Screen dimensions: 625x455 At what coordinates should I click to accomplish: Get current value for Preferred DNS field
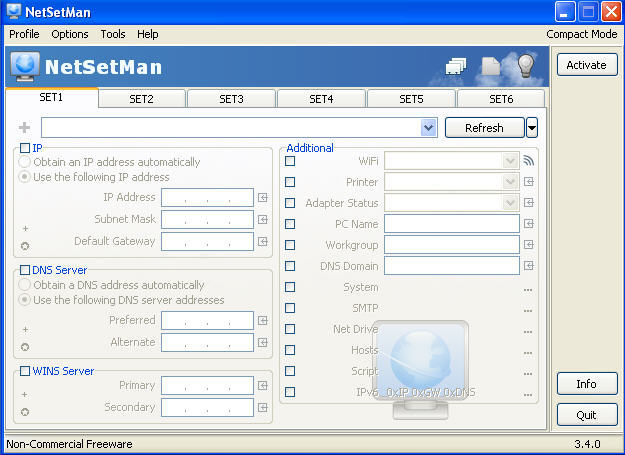[263, 321]
